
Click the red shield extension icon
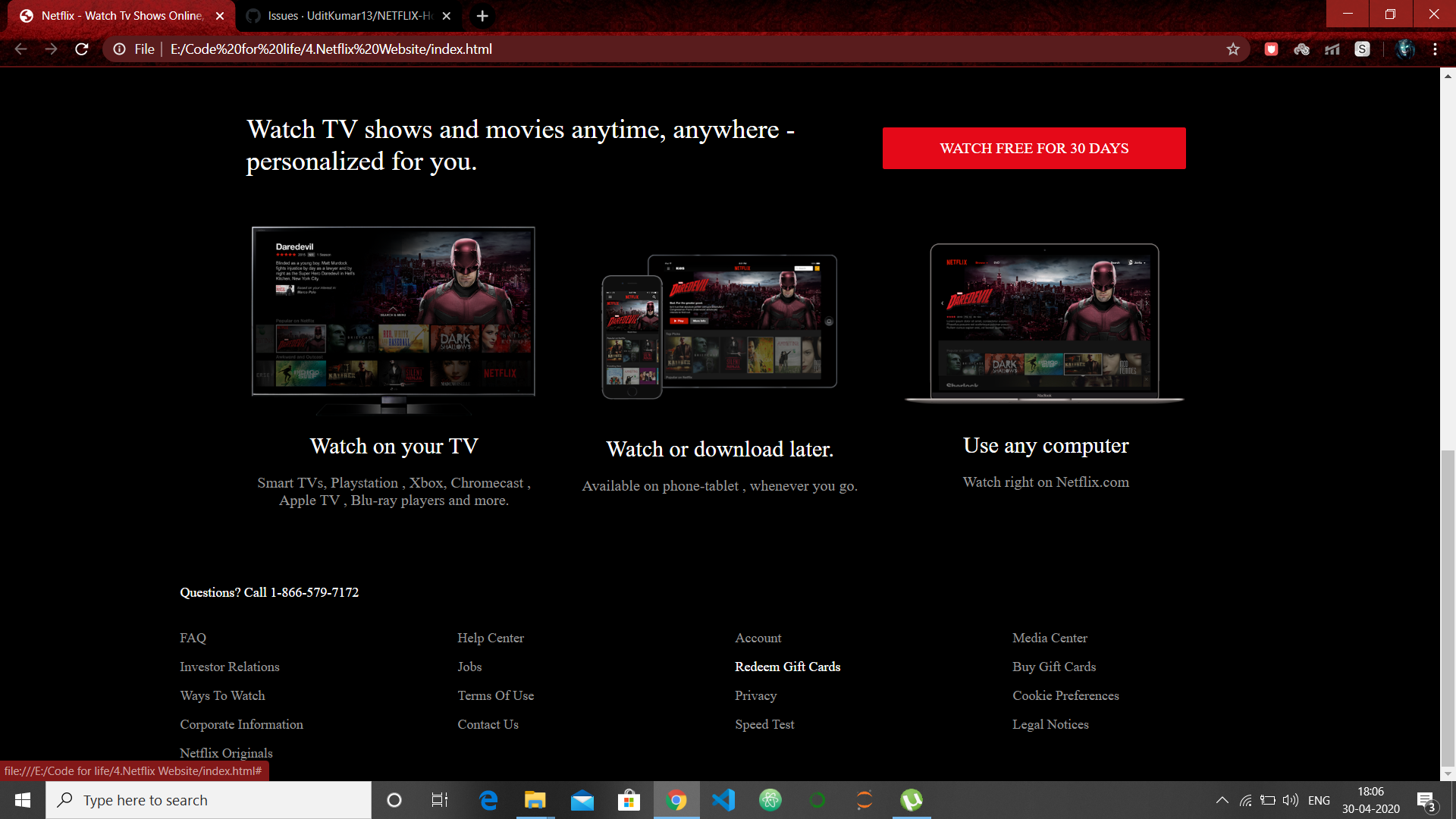coord(1272,49)
